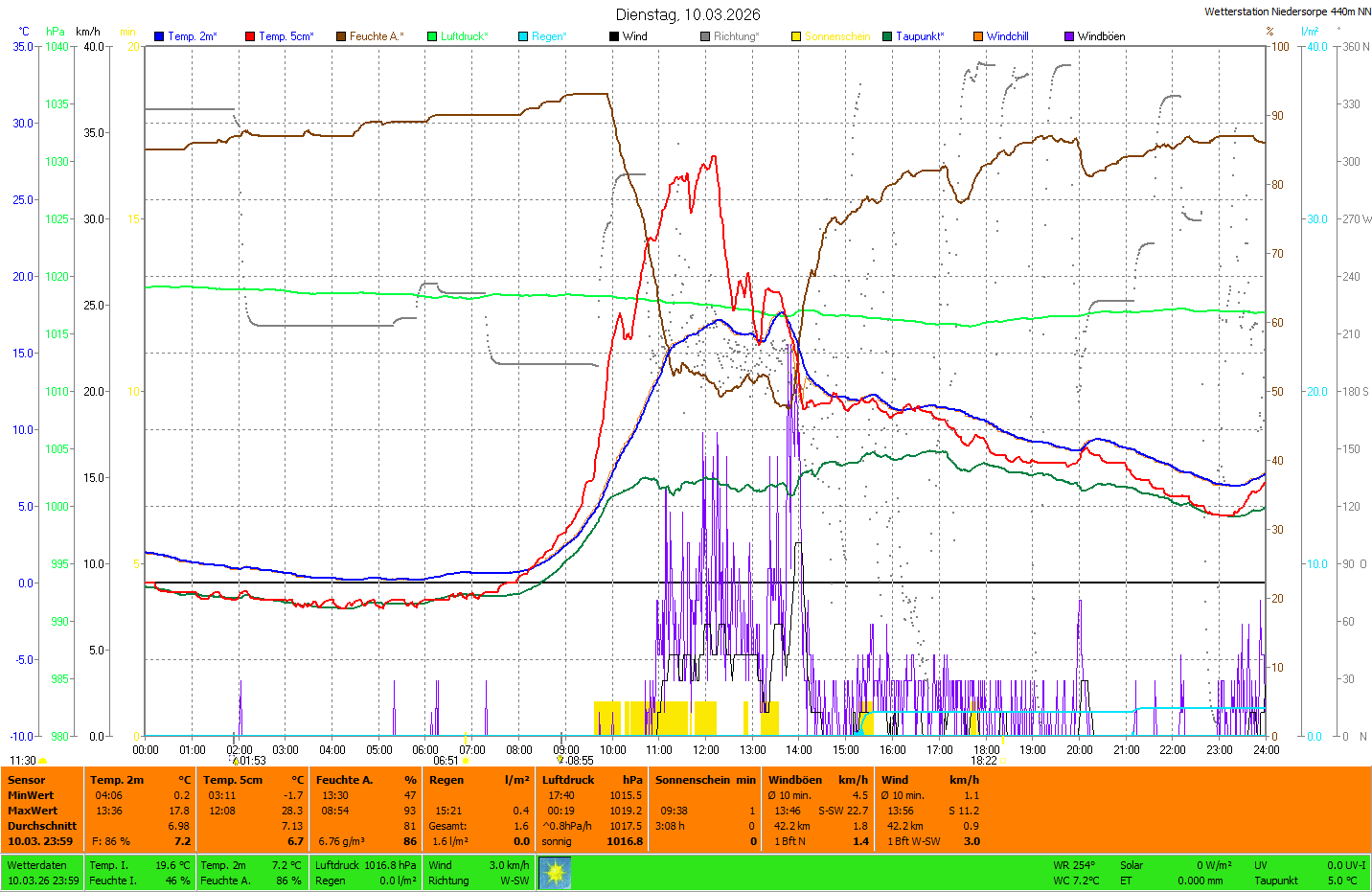This screenshot has width=1372, height=892.
Task: Select the Windböen column header in table
Action: [x=795, y=780]
